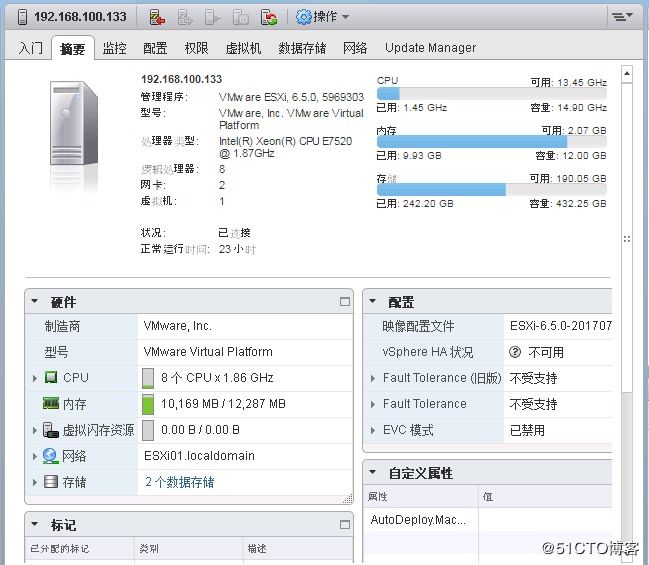Select the AutoDeploy.Mac... attribute row
Screen dimensions: 649x565
pos(488,520)
